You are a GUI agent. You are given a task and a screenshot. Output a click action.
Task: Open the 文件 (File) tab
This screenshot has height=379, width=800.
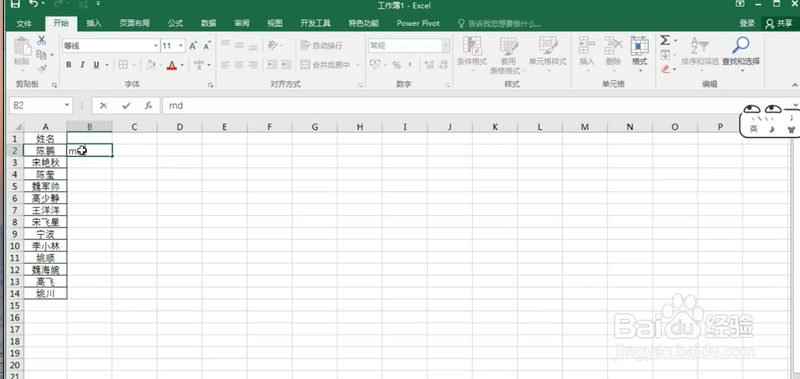(x=24, y=23)
